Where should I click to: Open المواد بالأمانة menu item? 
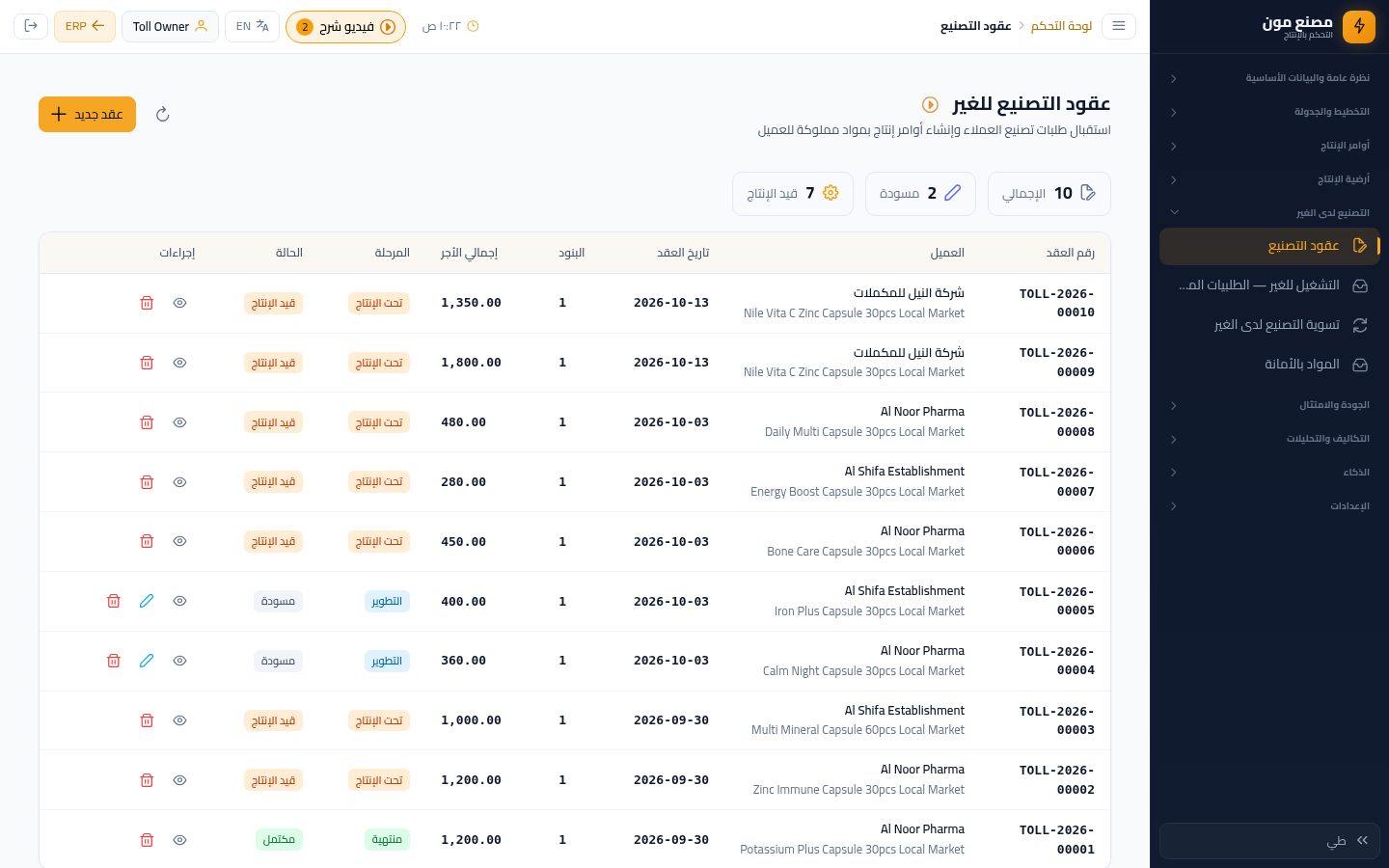click(x=1269, y=365)
